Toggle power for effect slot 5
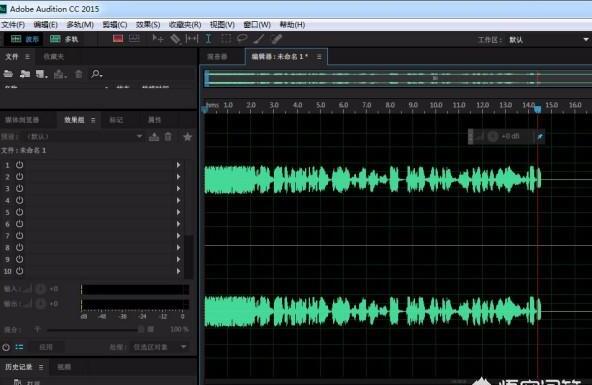Screen dimensions: 592x385 click(x=20, y=212)
